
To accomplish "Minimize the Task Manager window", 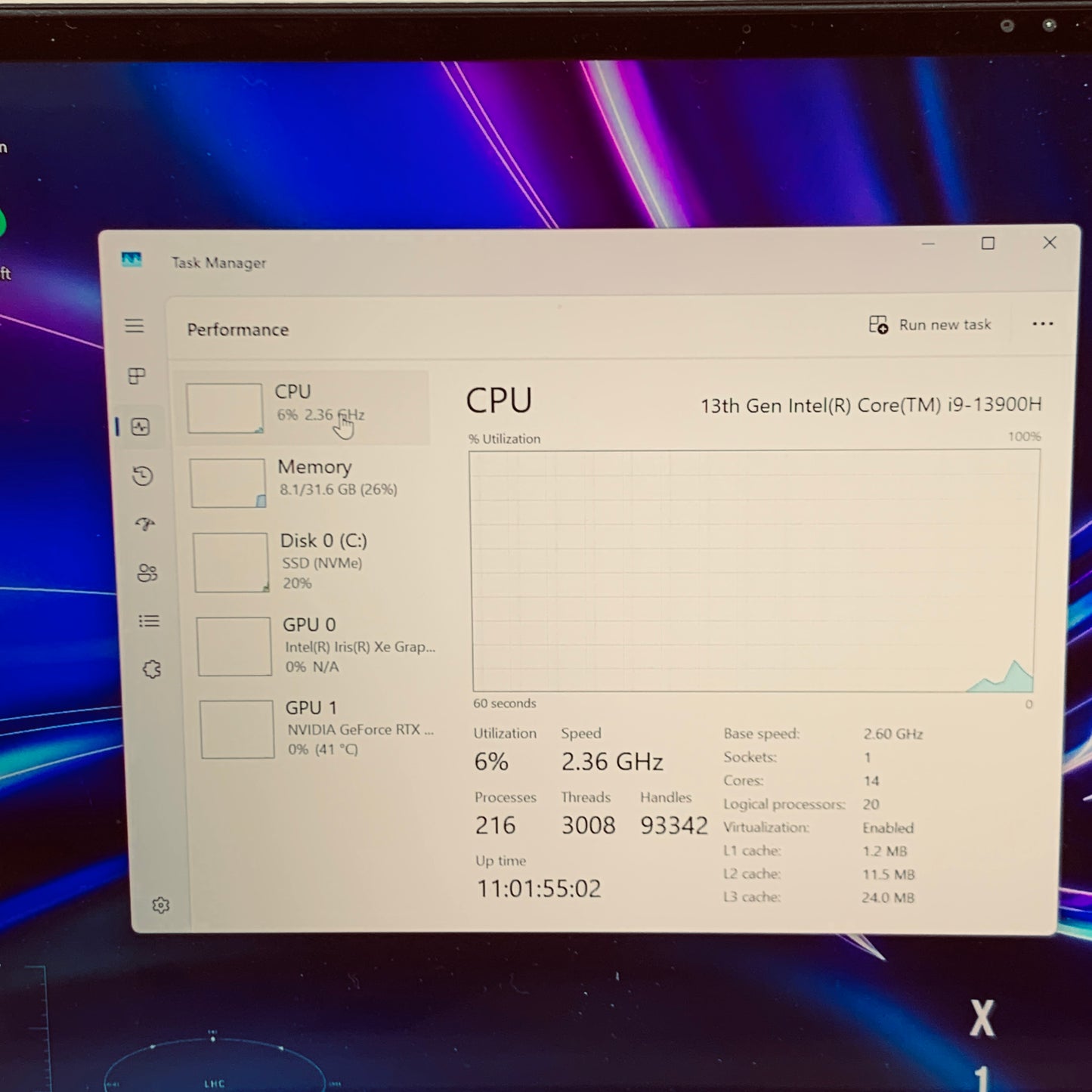I will (928, 244).
